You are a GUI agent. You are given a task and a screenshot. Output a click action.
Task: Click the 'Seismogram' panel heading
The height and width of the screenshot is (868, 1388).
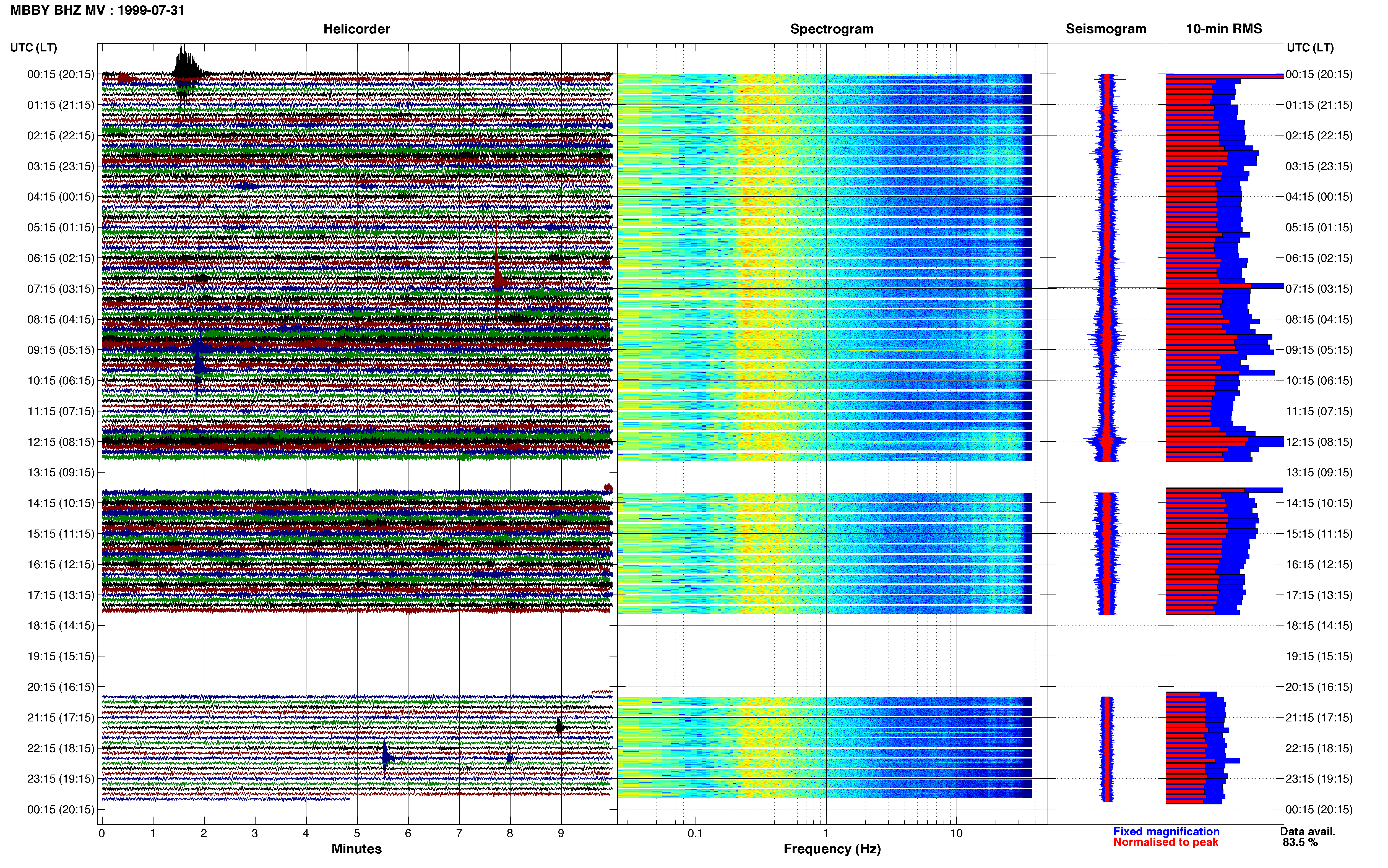[x=1106, y=29]
